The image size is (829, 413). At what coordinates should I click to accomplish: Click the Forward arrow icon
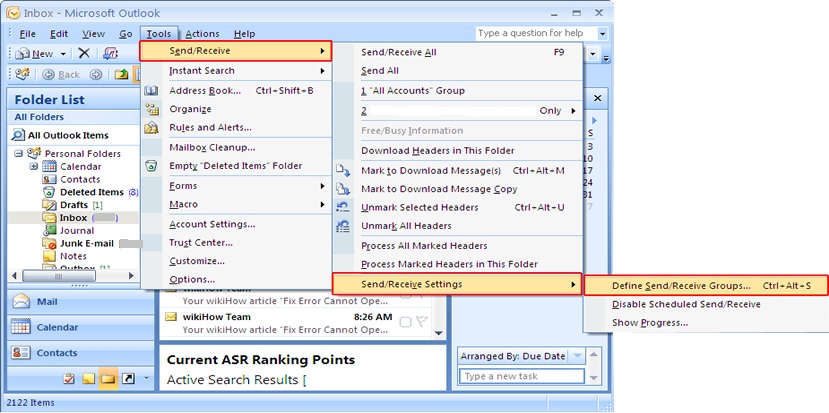(96, 75)
